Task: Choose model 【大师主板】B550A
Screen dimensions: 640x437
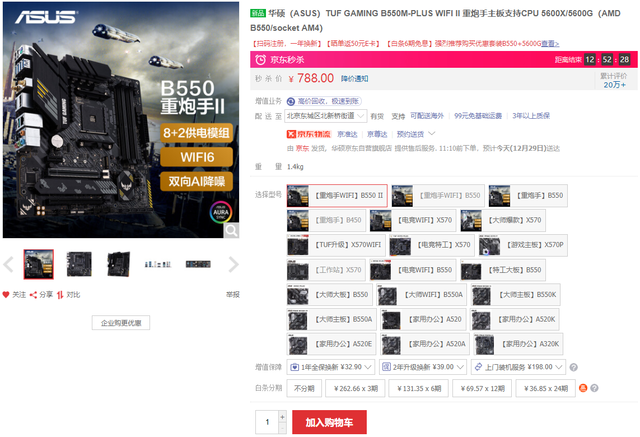Action: 331,319
